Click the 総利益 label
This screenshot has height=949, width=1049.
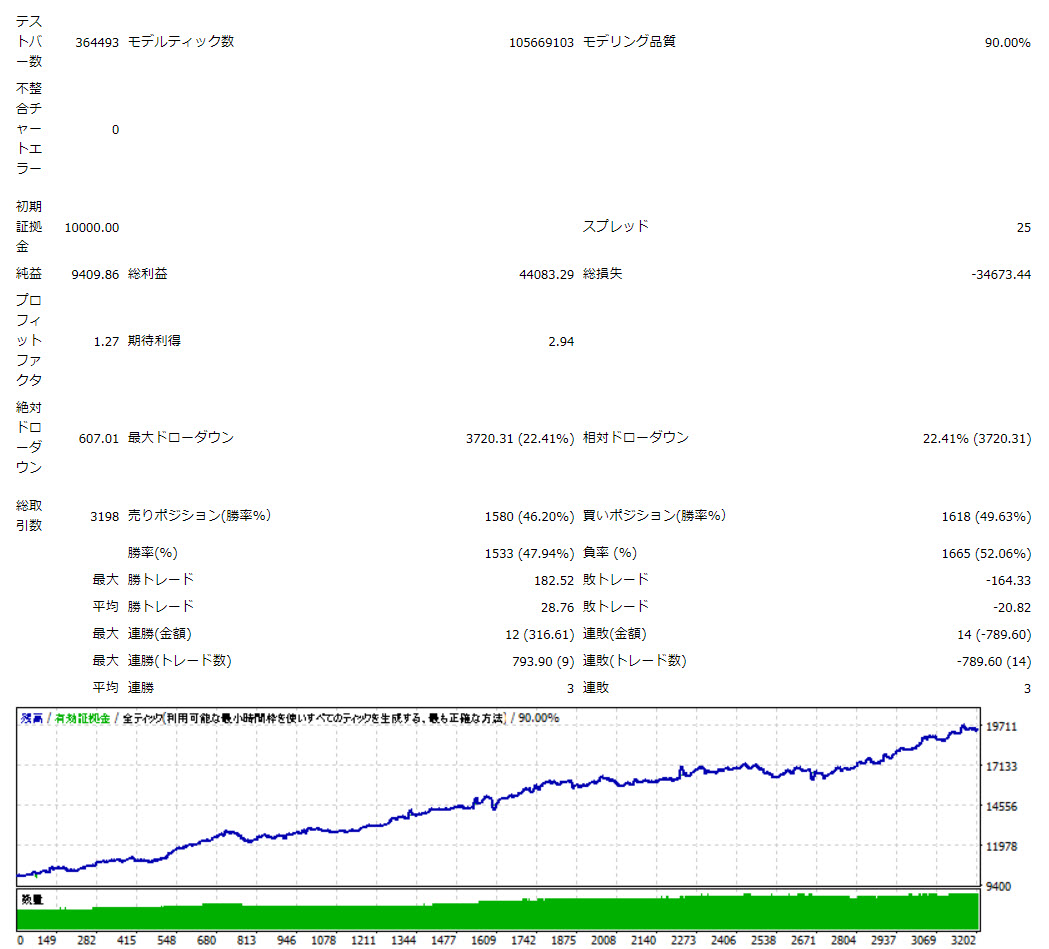click(147, 274)
